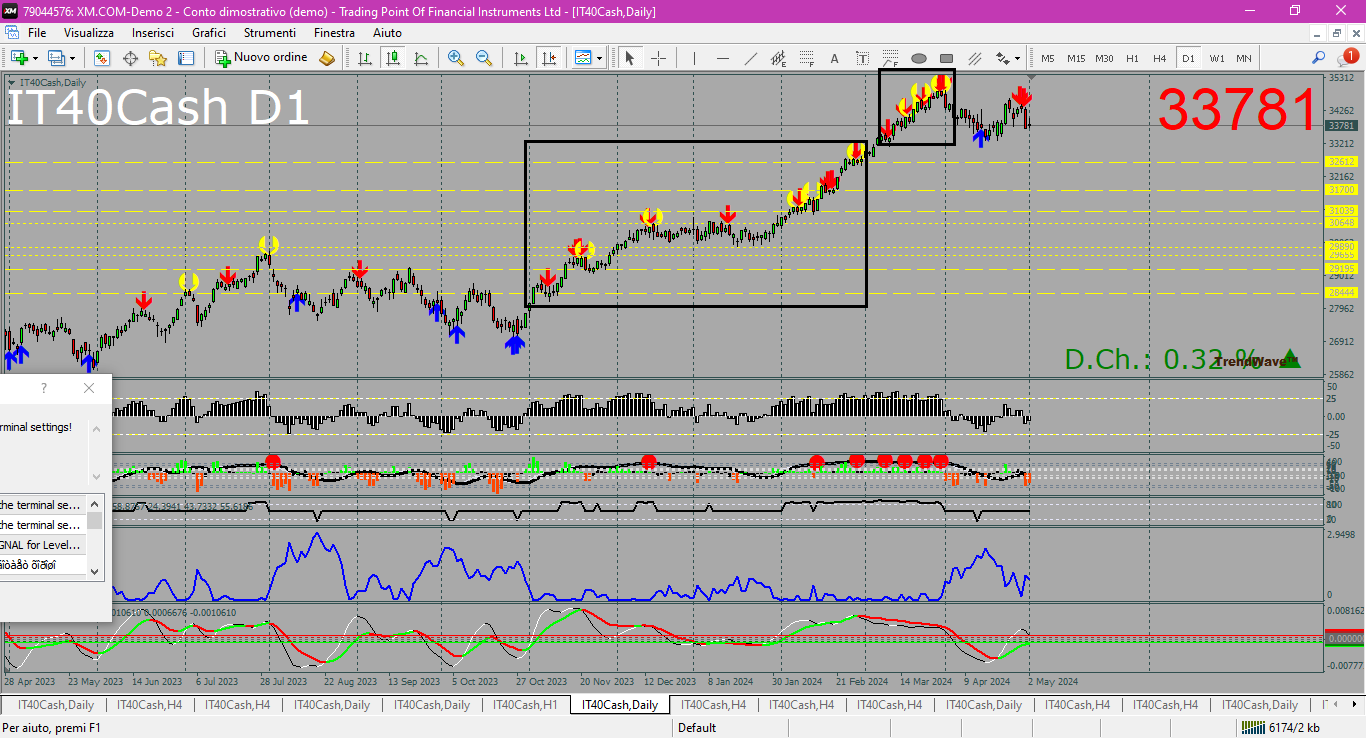Select the cursor arrow tool

(630, 58)
